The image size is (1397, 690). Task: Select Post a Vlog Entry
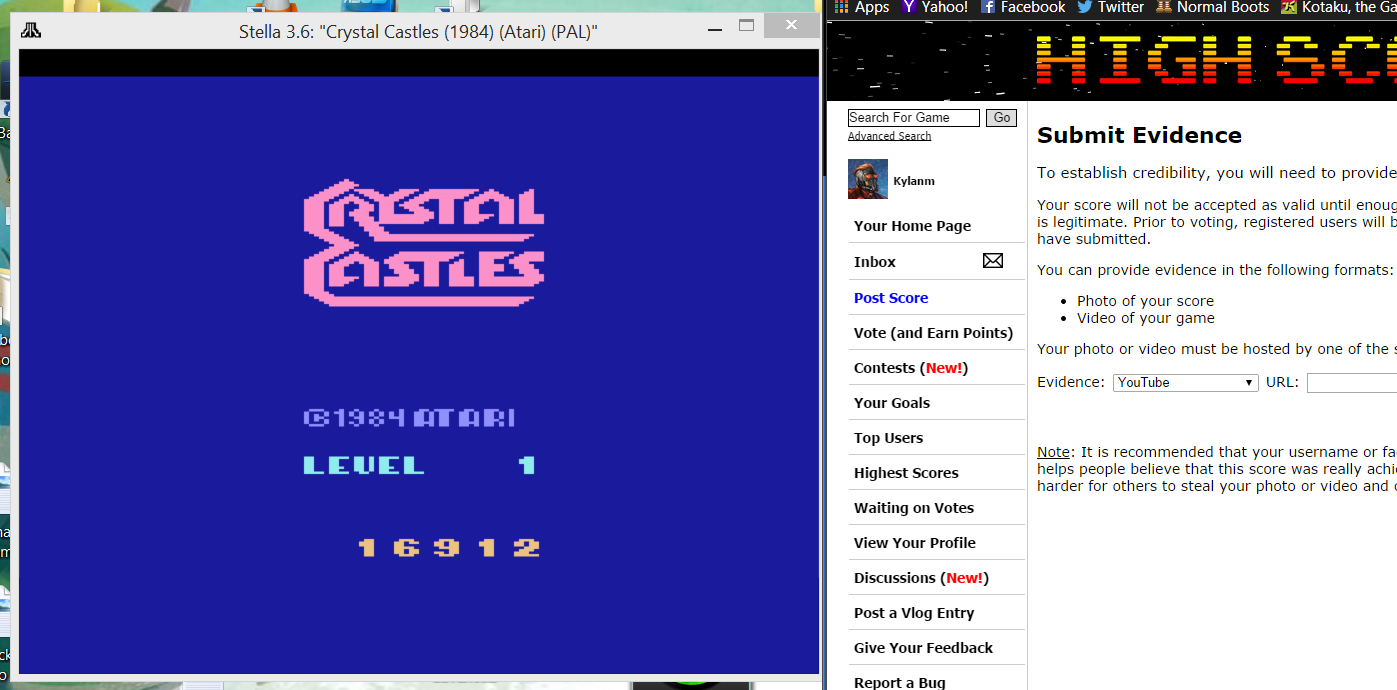tap(913, 613)
